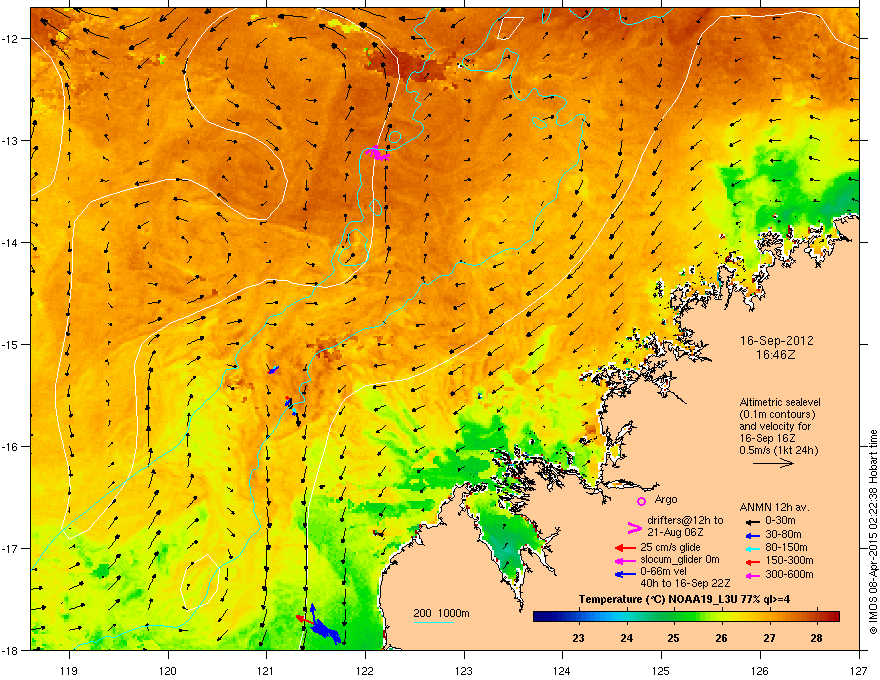The width and height of the screenshot is (880, 680).
Task: Click the '300-600m' depth label
Action: coord(789,574)
